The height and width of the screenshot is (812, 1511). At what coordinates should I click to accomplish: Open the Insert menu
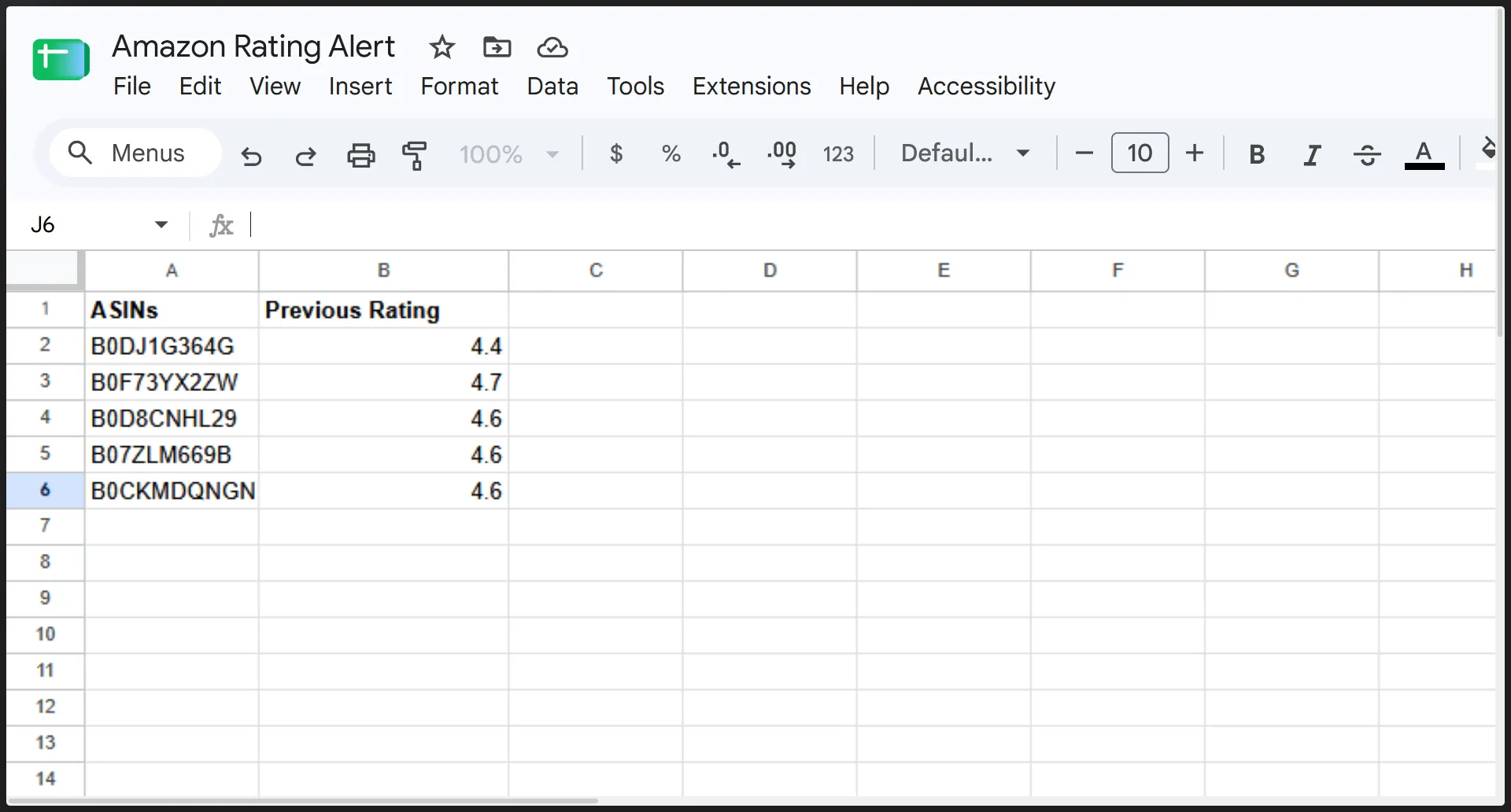coord(360,86)
